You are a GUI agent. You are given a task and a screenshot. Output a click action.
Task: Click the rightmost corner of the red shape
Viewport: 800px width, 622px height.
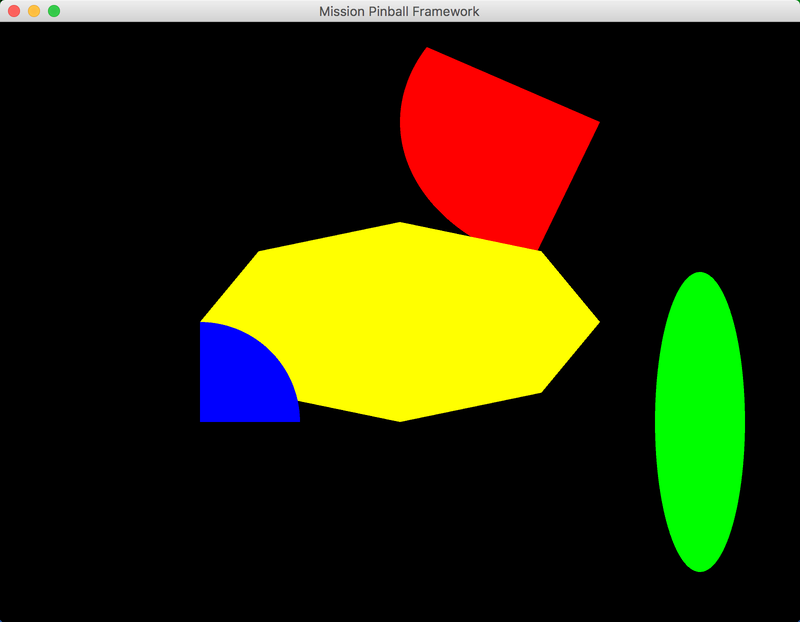tap(597, 123)
